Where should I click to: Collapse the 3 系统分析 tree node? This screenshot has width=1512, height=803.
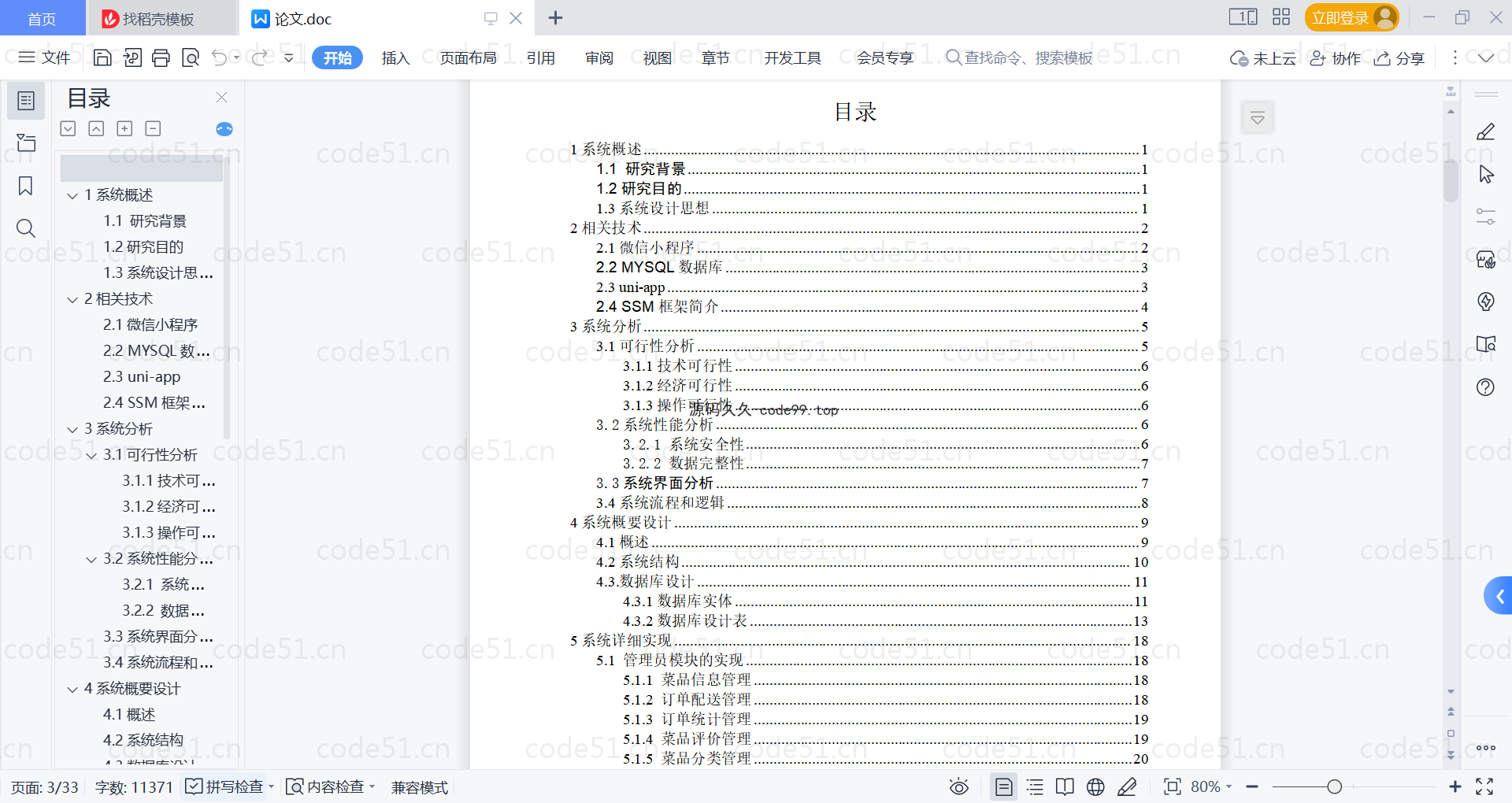click(x=72, y=429)
